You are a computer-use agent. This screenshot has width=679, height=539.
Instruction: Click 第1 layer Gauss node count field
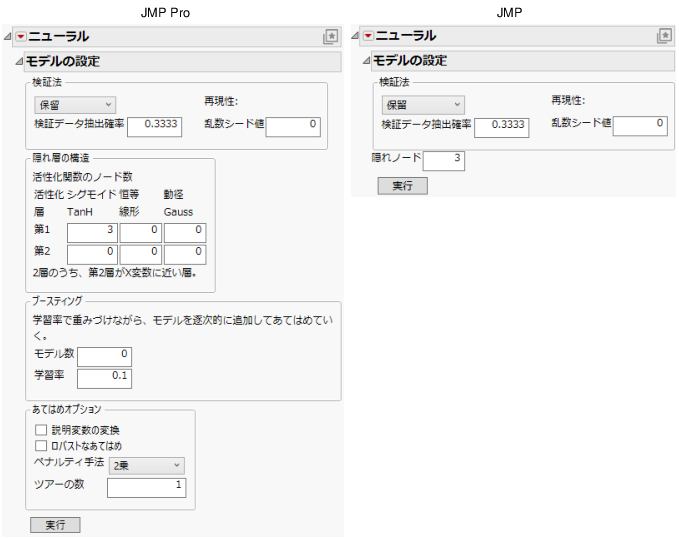(185, 232)
